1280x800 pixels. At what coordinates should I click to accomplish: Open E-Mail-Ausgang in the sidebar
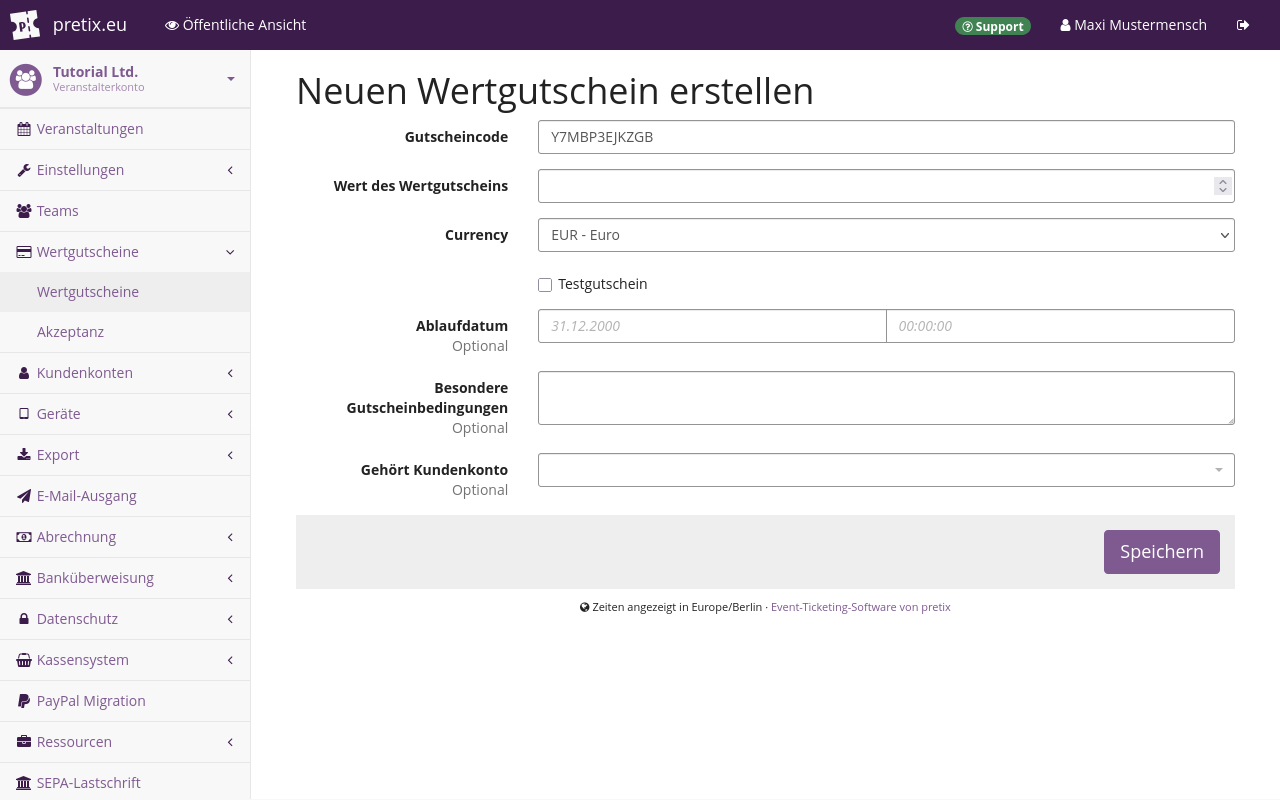click(125, 496)
